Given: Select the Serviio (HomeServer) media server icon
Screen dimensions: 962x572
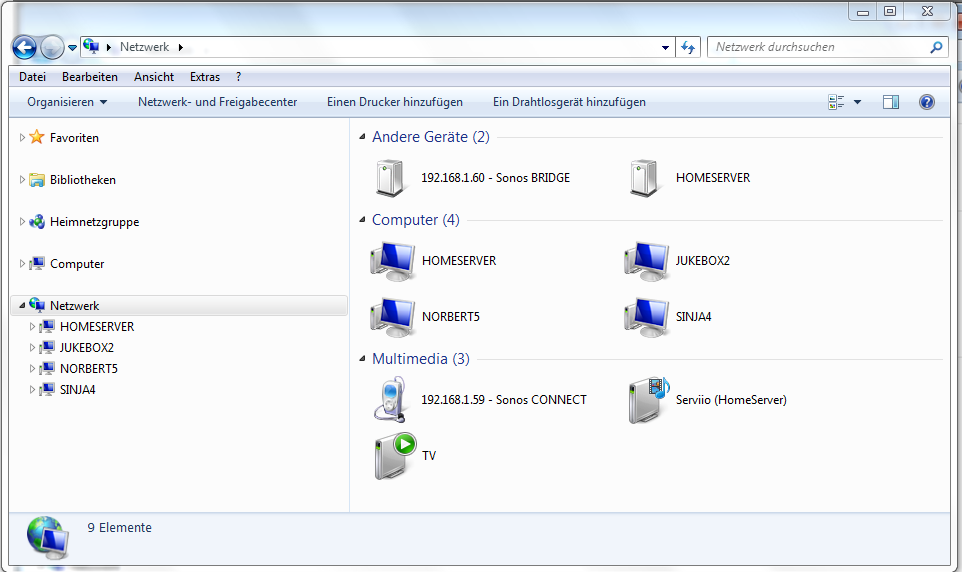Looking at the screenshot, I should [x=647, y=400].
